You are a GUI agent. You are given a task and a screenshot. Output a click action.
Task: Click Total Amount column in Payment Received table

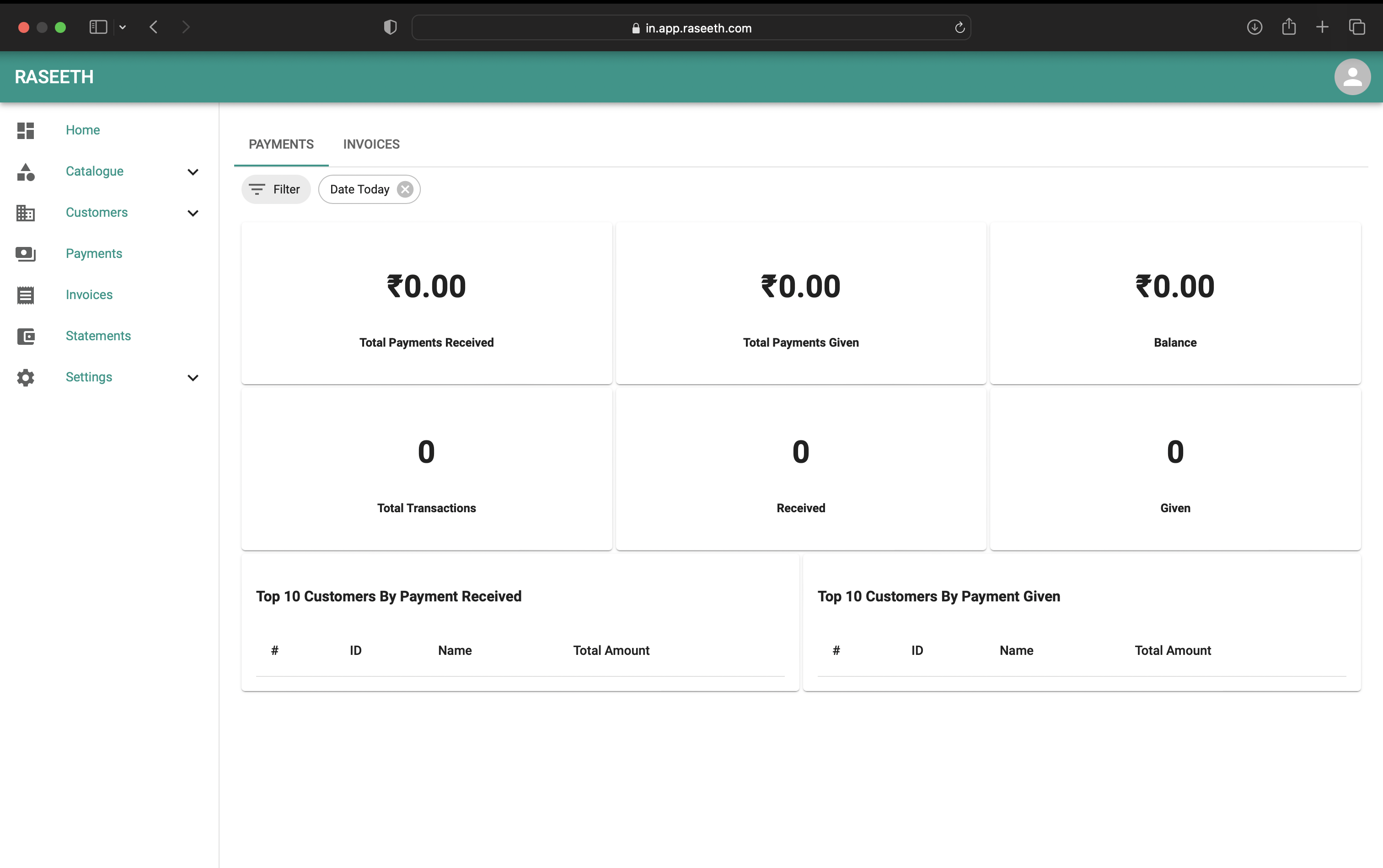611,650
